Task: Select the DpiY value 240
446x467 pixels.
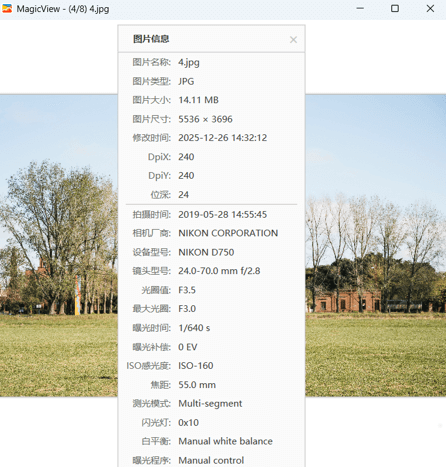Action: 186,175
